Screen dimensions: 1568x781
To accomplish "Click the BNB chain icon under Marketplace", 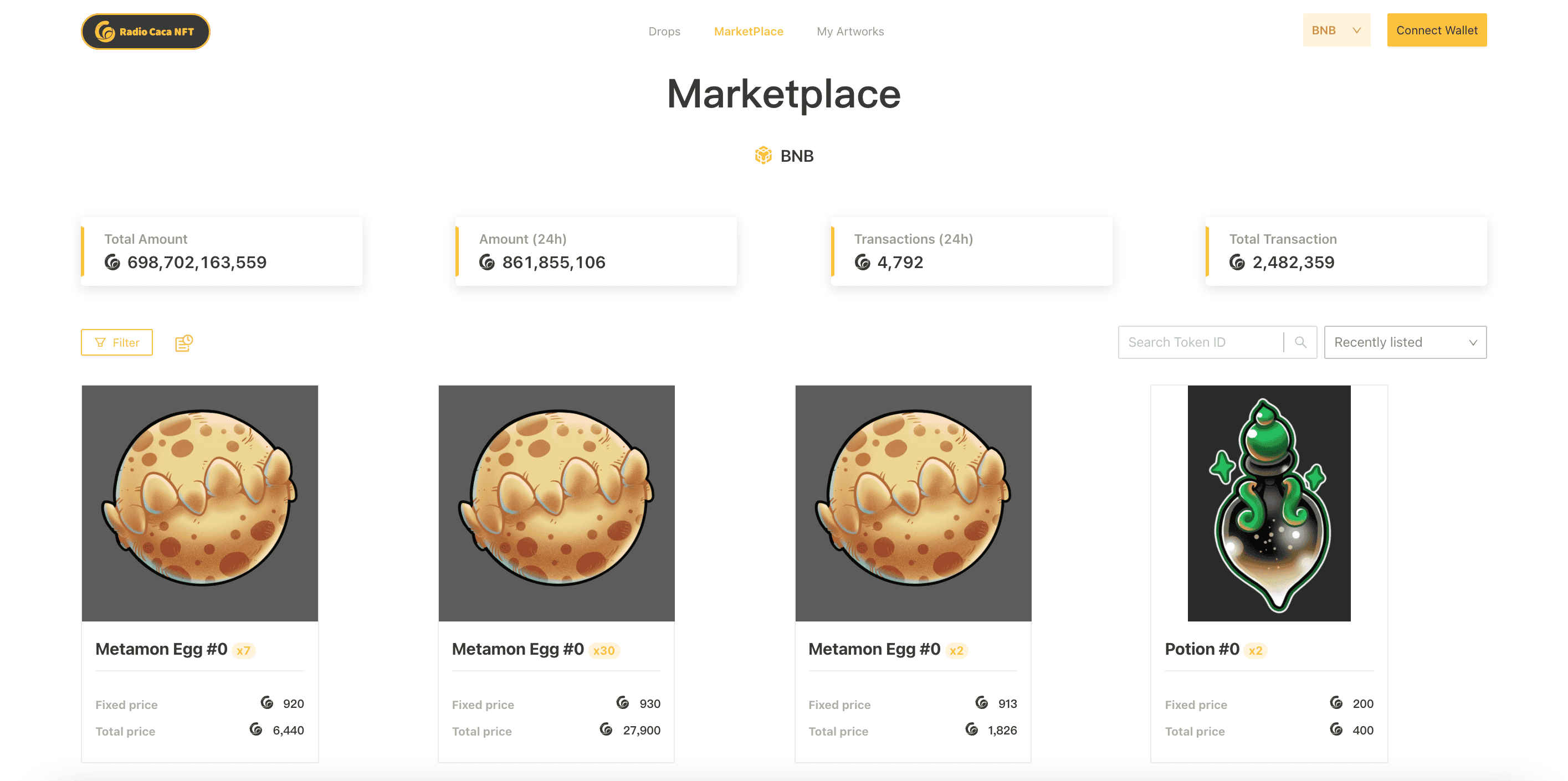I will [x=763, y=156].
